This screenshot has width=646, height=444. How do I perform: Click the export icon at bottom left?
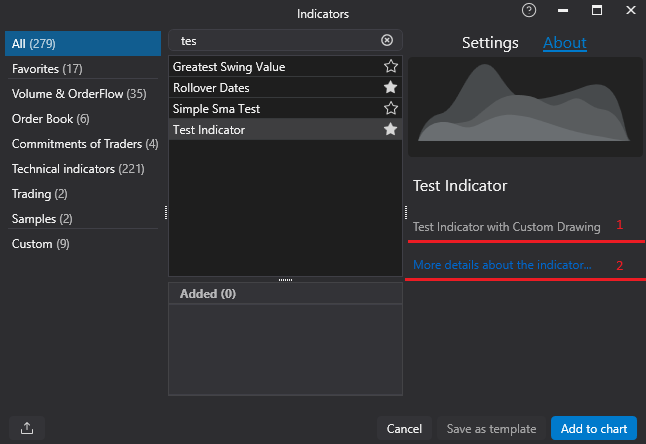coord(27,428)
